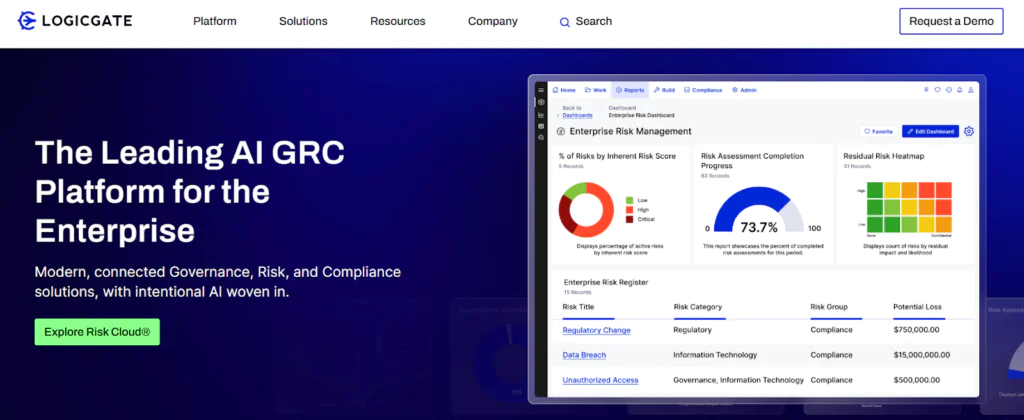This screenshot has width=1024, height=420.
Task: Click the chart icon in dashboard sidebar
Action: pos(541,114)
